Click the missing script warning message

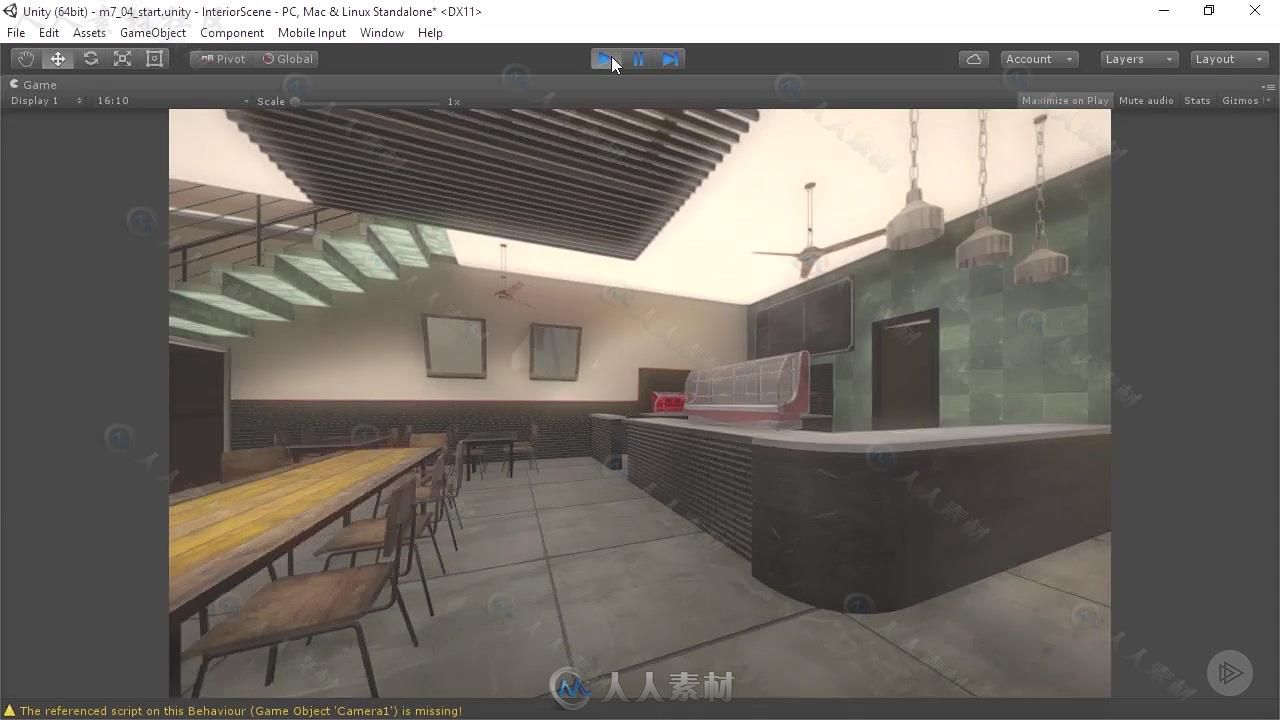[x=241, y=711]
